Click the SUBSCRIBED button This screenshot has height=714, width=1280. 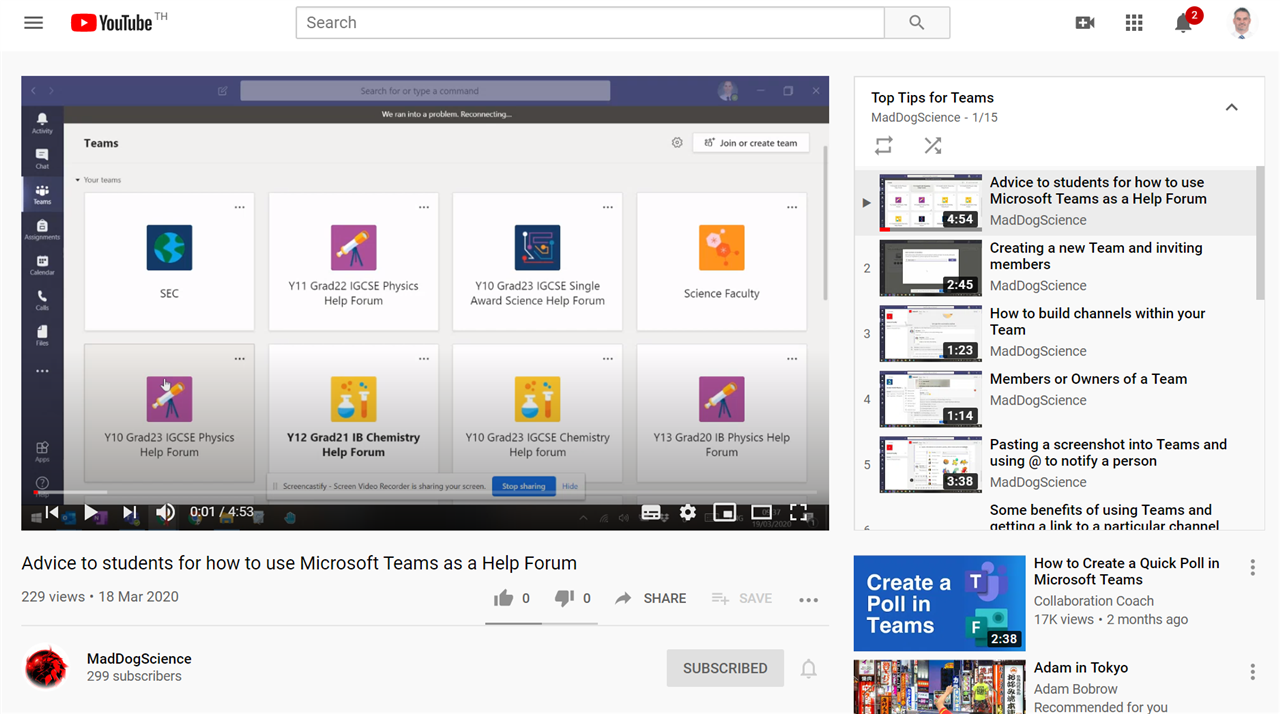click(x=725, y=668)
